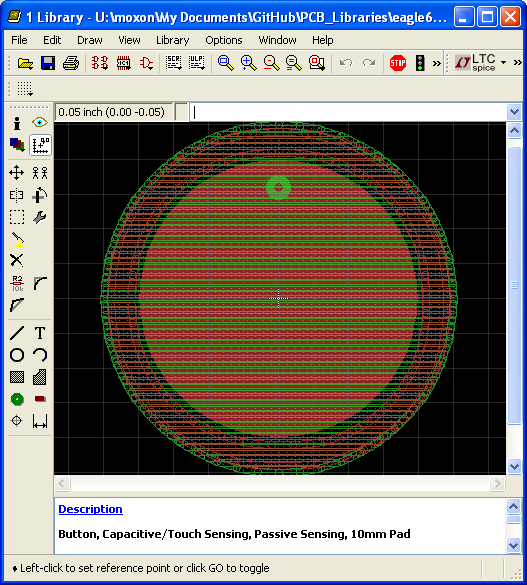Click in the command line input field
The height and width of the screenshot is (585, 527).
348,112
